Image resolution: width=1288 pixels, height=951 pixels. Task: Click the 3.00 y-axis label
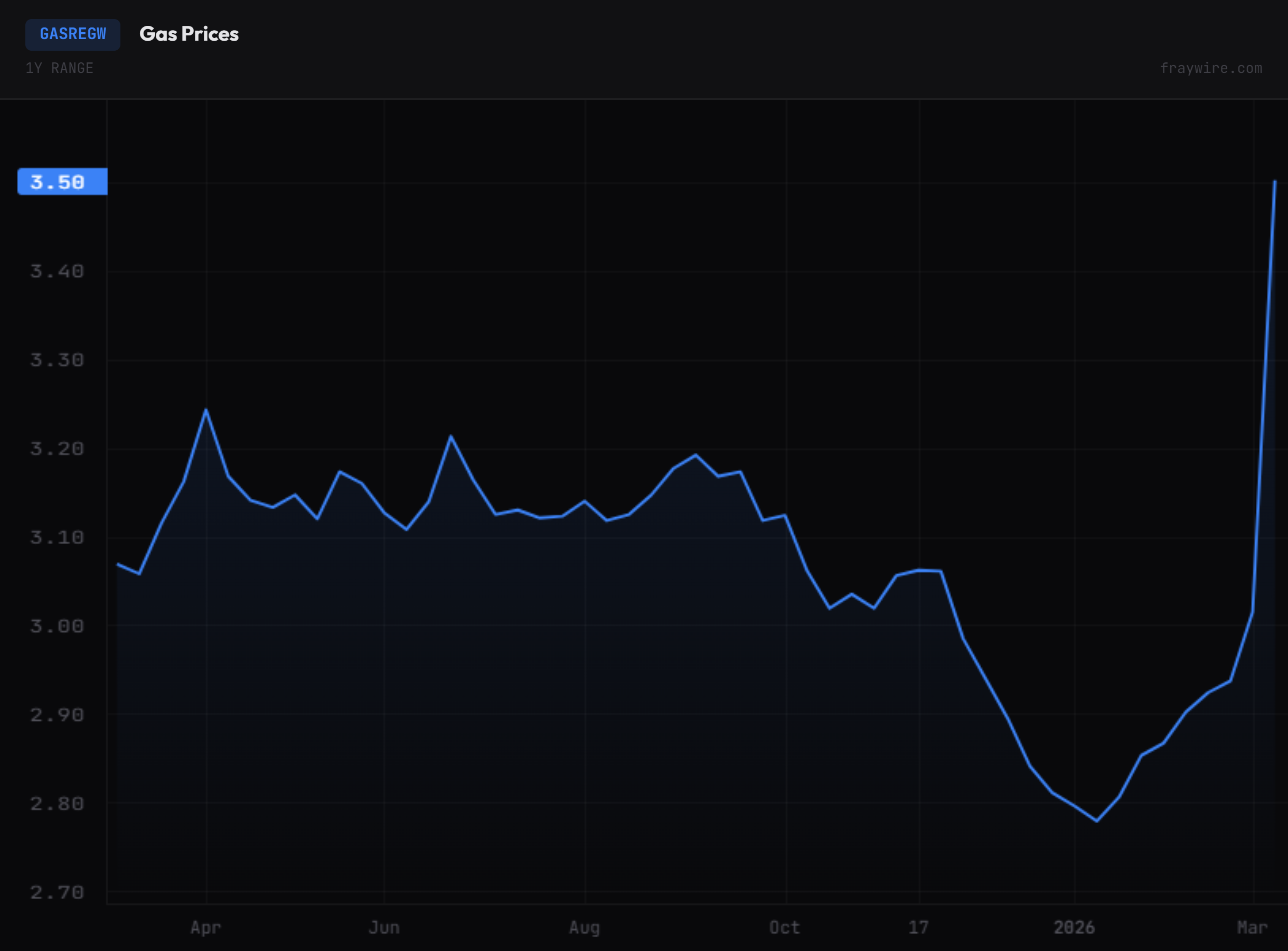57,626
